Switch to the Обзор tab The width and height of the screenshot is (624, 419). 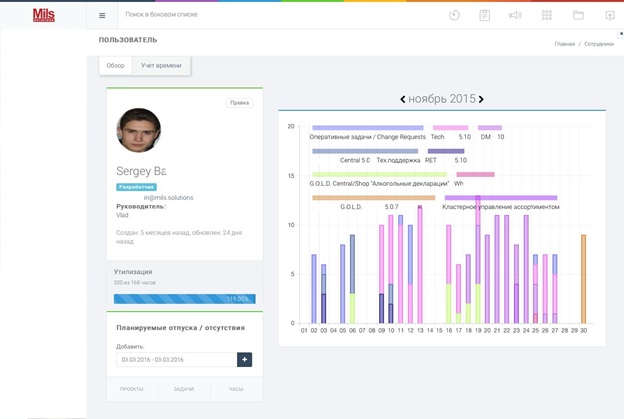coord(116,66)
